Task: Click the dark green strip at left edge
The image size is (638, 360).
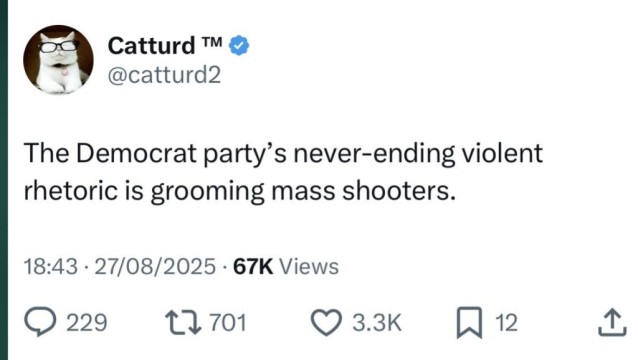Action: point(4,180)
